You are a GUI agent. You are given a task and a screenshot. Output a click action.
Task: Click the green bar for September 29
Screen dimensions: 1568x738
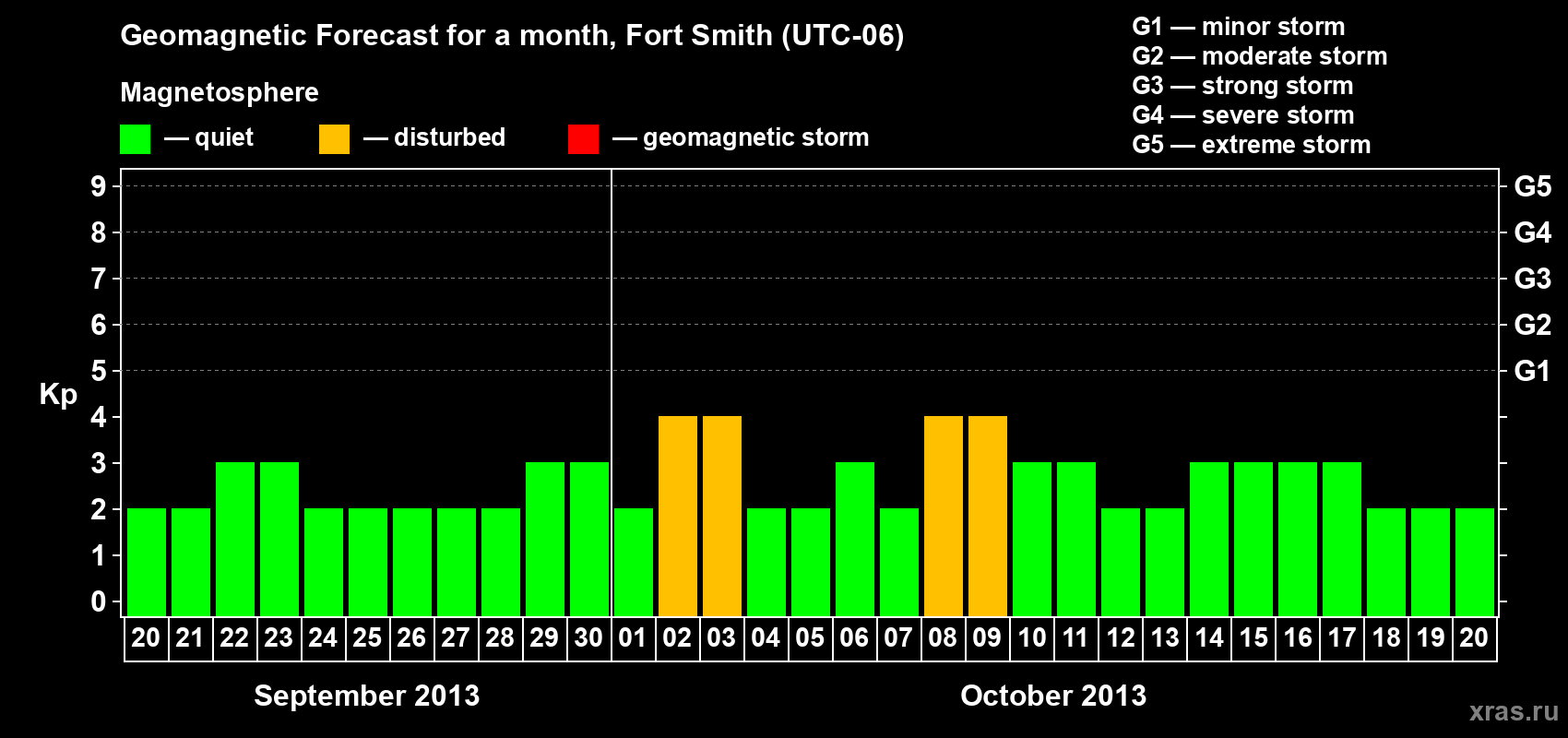click(545, 540)
